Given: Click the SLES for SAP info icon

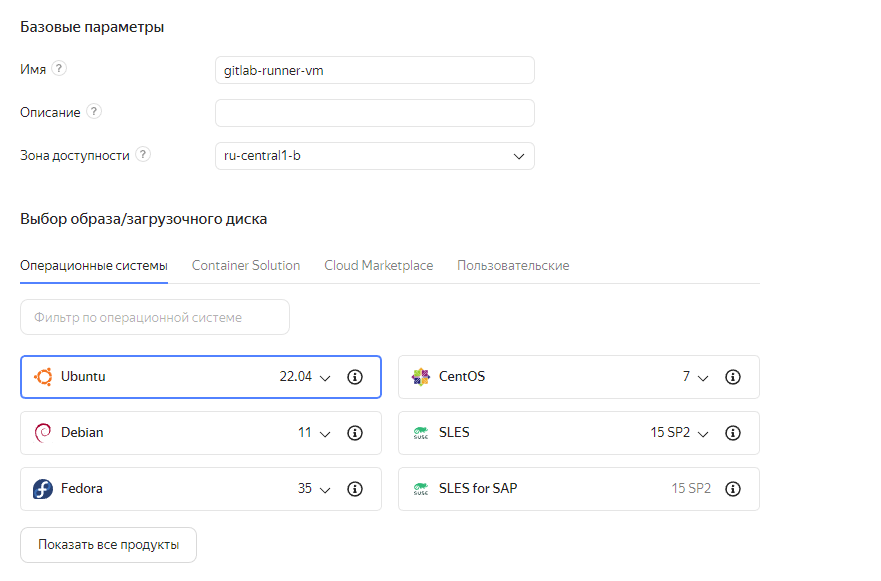Looking at the screenshot, I should (x=732, y=489).
